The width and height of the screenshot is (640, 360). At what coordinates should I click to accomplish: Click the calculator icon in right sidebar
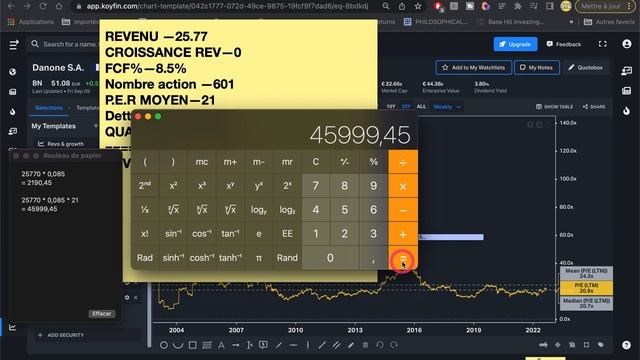point(627,91)
